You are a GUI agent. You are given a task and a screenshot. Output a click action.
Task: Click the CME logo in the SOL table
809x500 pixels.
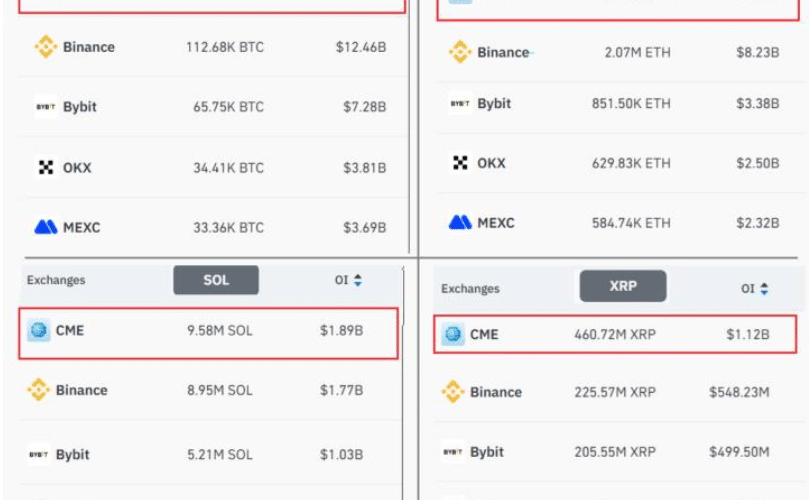click(39, 330)
